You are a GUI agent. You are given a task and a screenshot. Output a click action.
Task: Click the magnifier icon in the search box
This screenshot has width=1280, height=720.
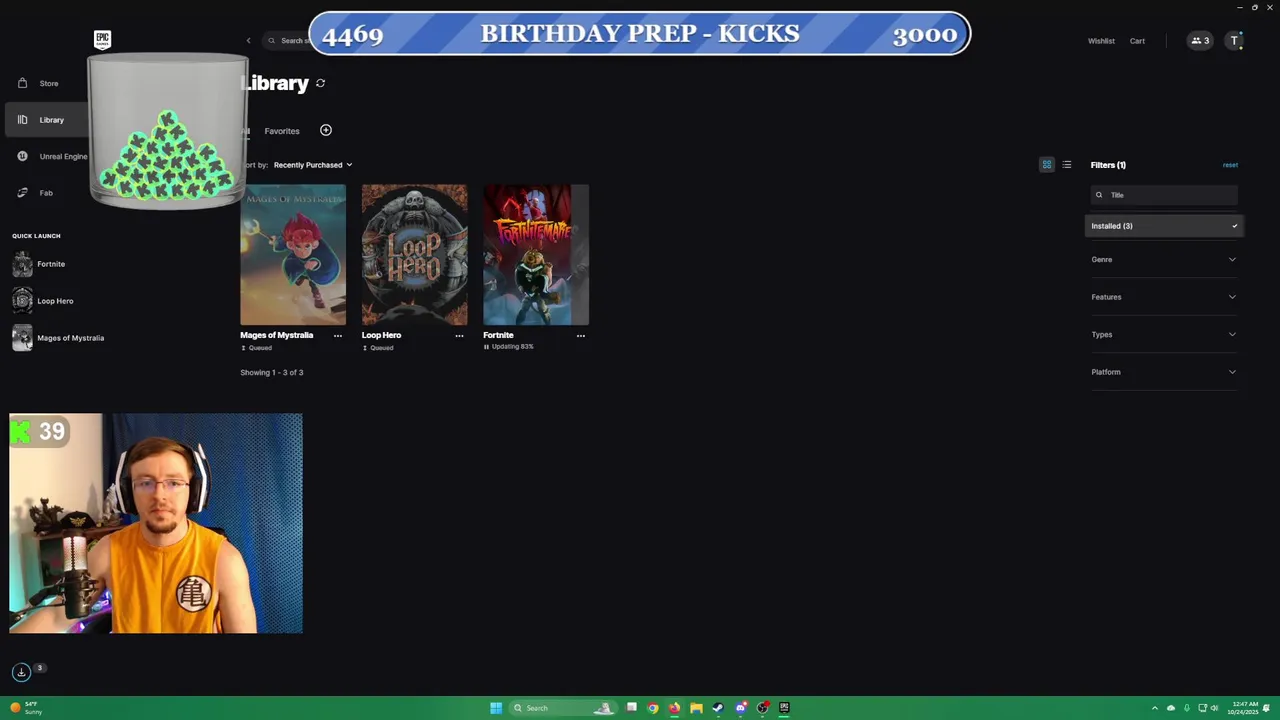pos(271,41)
